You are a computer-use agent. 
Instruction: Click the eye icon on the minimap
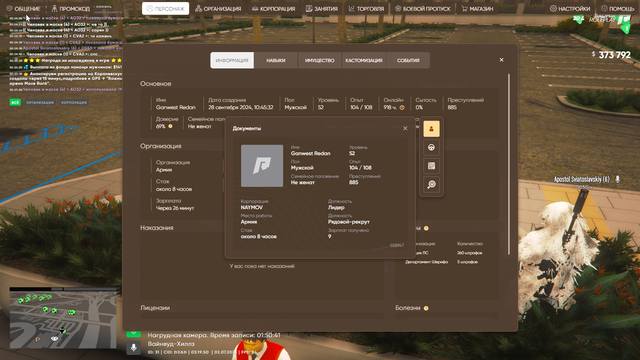tap(54, 338)
